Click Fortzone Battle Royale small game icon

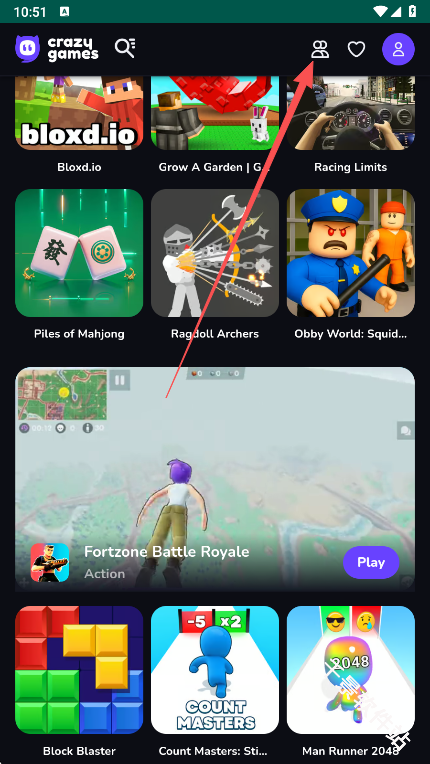click(50, 562)
